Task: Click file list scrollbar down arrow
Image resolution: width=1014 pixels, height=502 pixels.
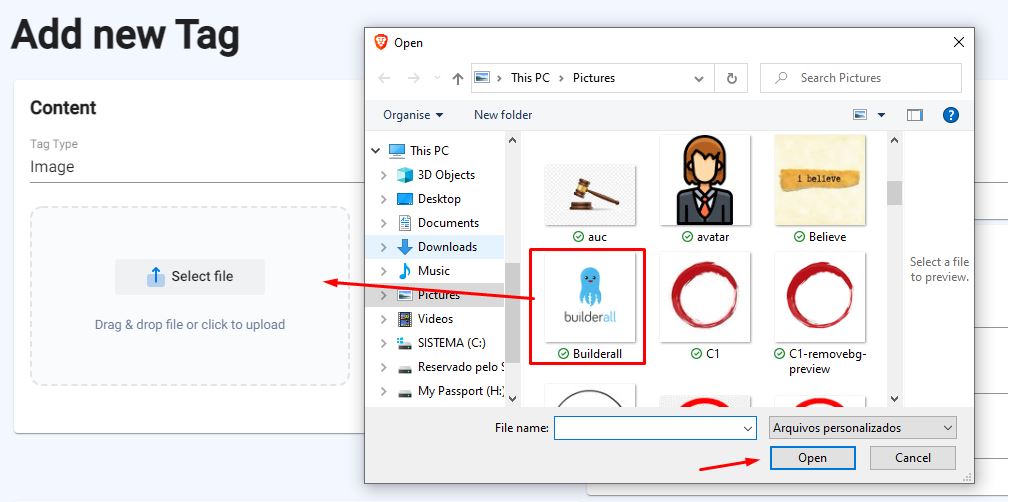Action: [x=894, y=398]
